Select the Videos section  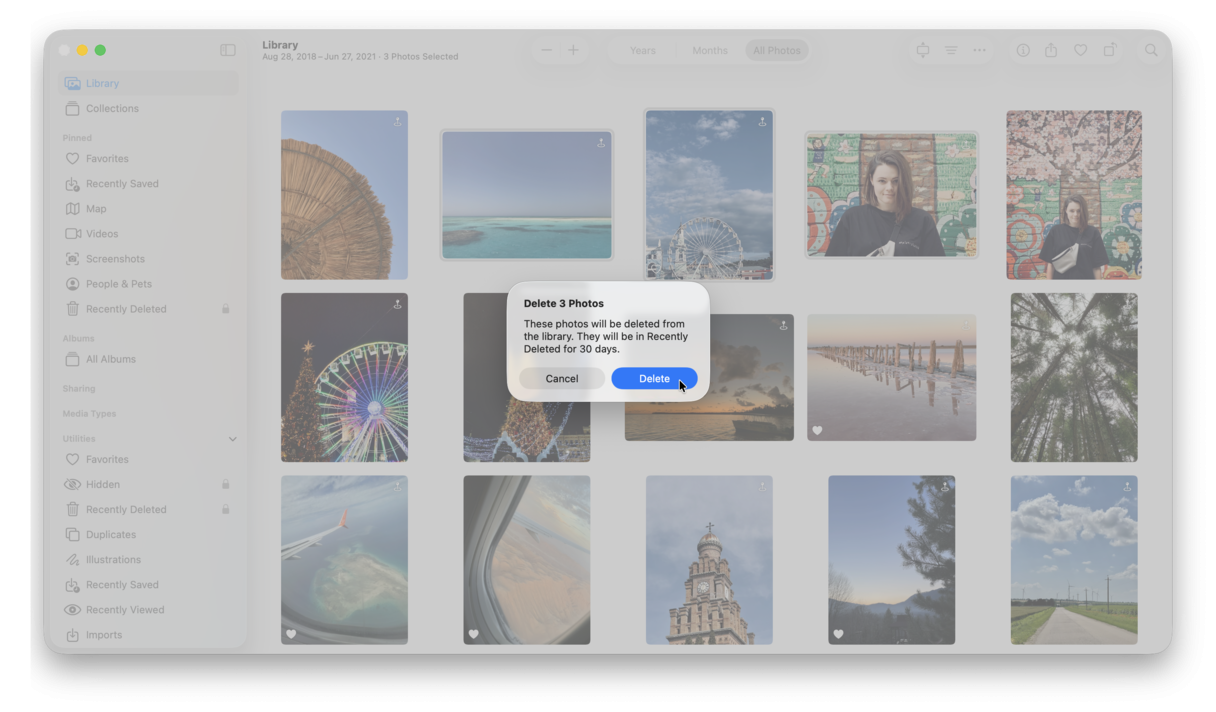pos(102,233)
